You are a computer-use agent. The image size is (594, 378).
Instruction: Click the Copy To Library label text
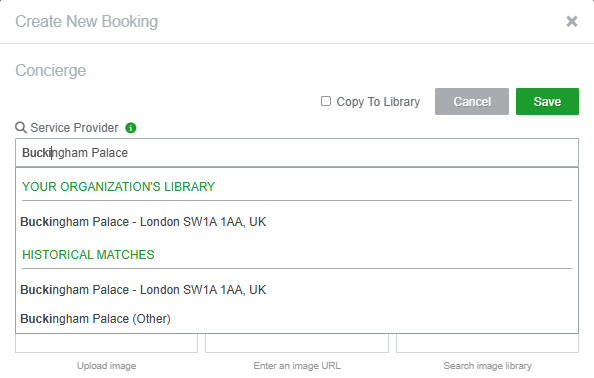coord(378,102)
